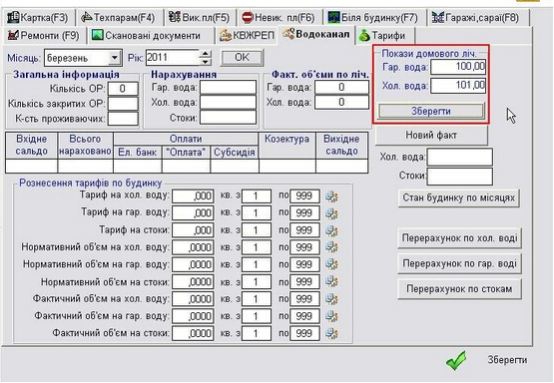
Task: Open the Біля будинку(F7) tab
Action: (x=373, y=17)
